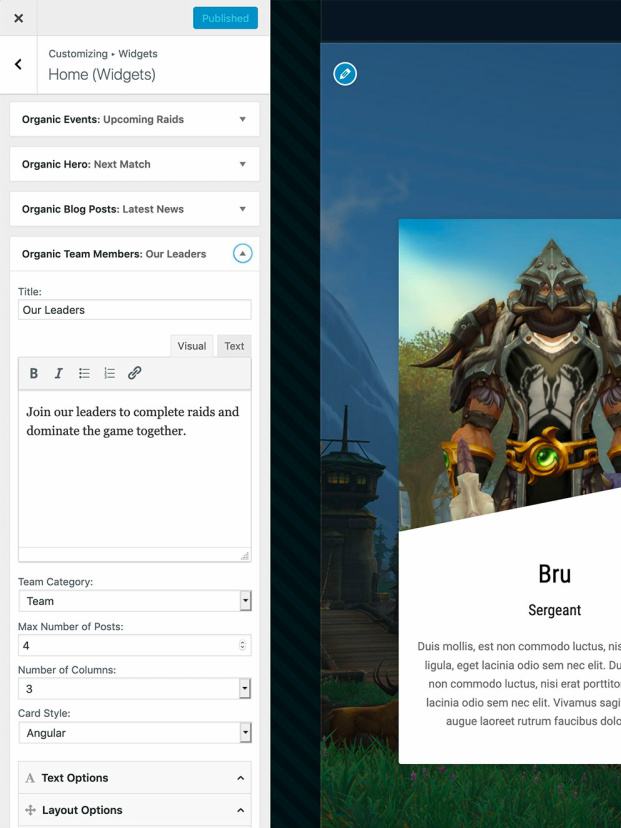Image resolution: width=621 pixels, height=828 pixels.
Task: Click the pencil edit shortcut in preview
Action: (x=345, y=73)
